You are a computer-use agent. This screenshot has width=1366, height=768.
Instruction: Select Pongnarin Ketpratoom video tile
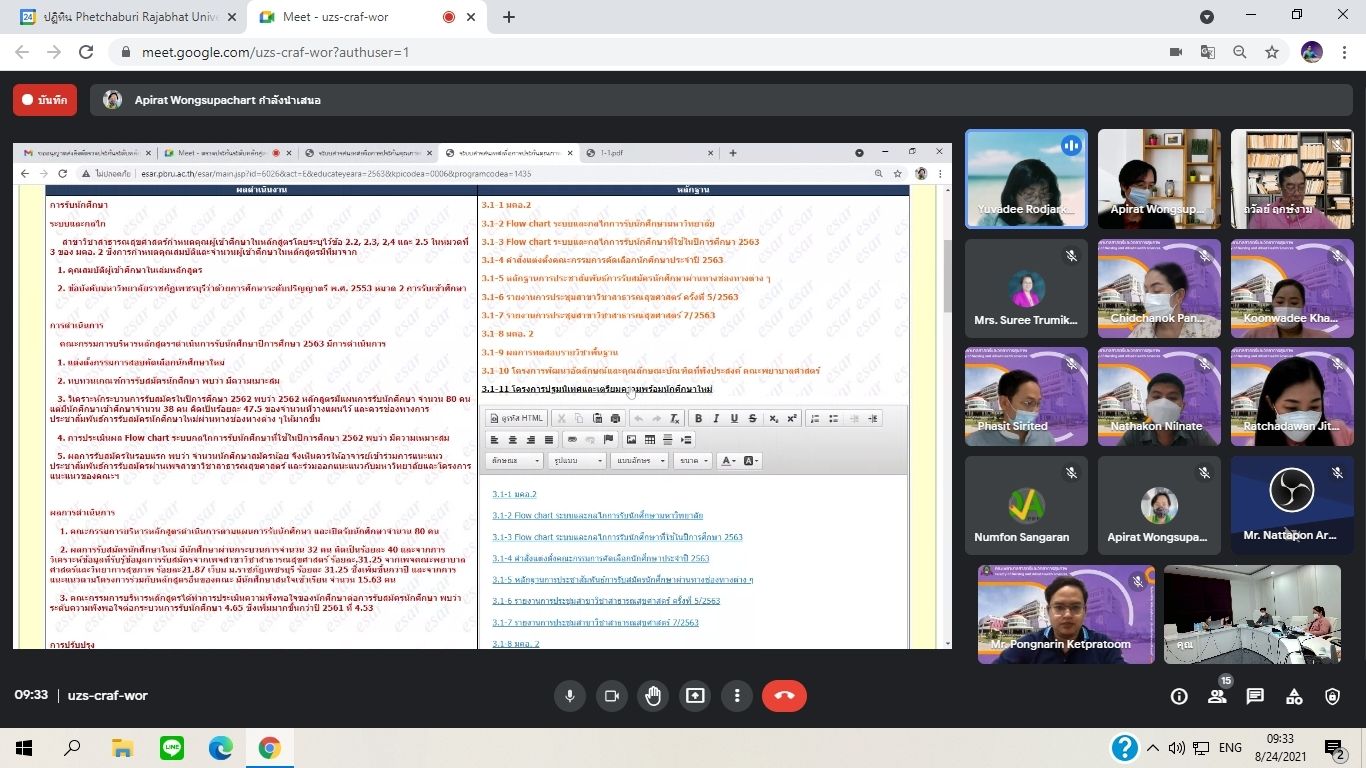point(1065,614)
